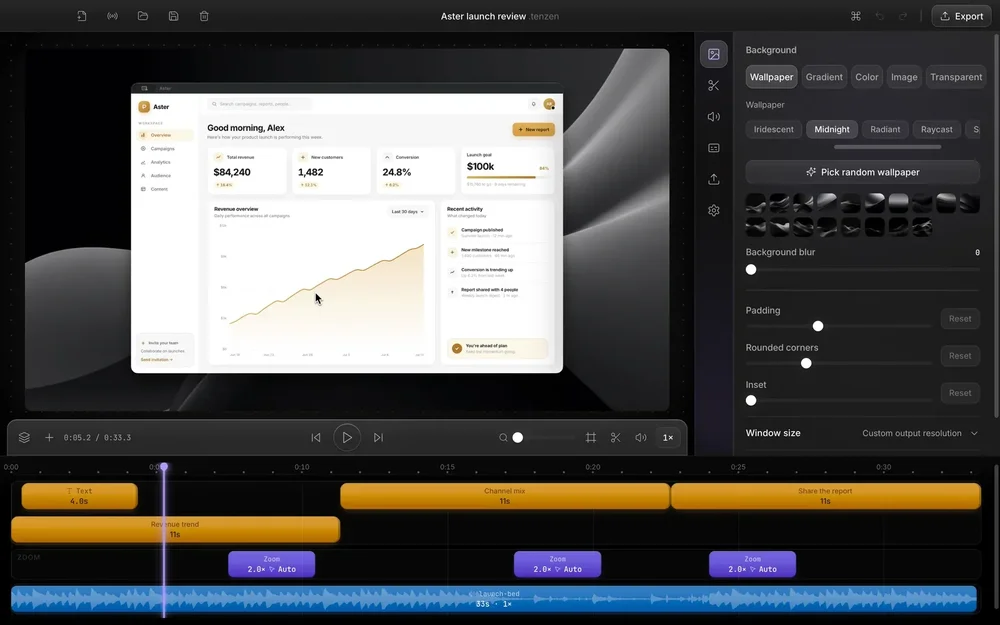1000x625 pixels.
Task: Open the Background settings sidebar tab
Action: point(714,54)
